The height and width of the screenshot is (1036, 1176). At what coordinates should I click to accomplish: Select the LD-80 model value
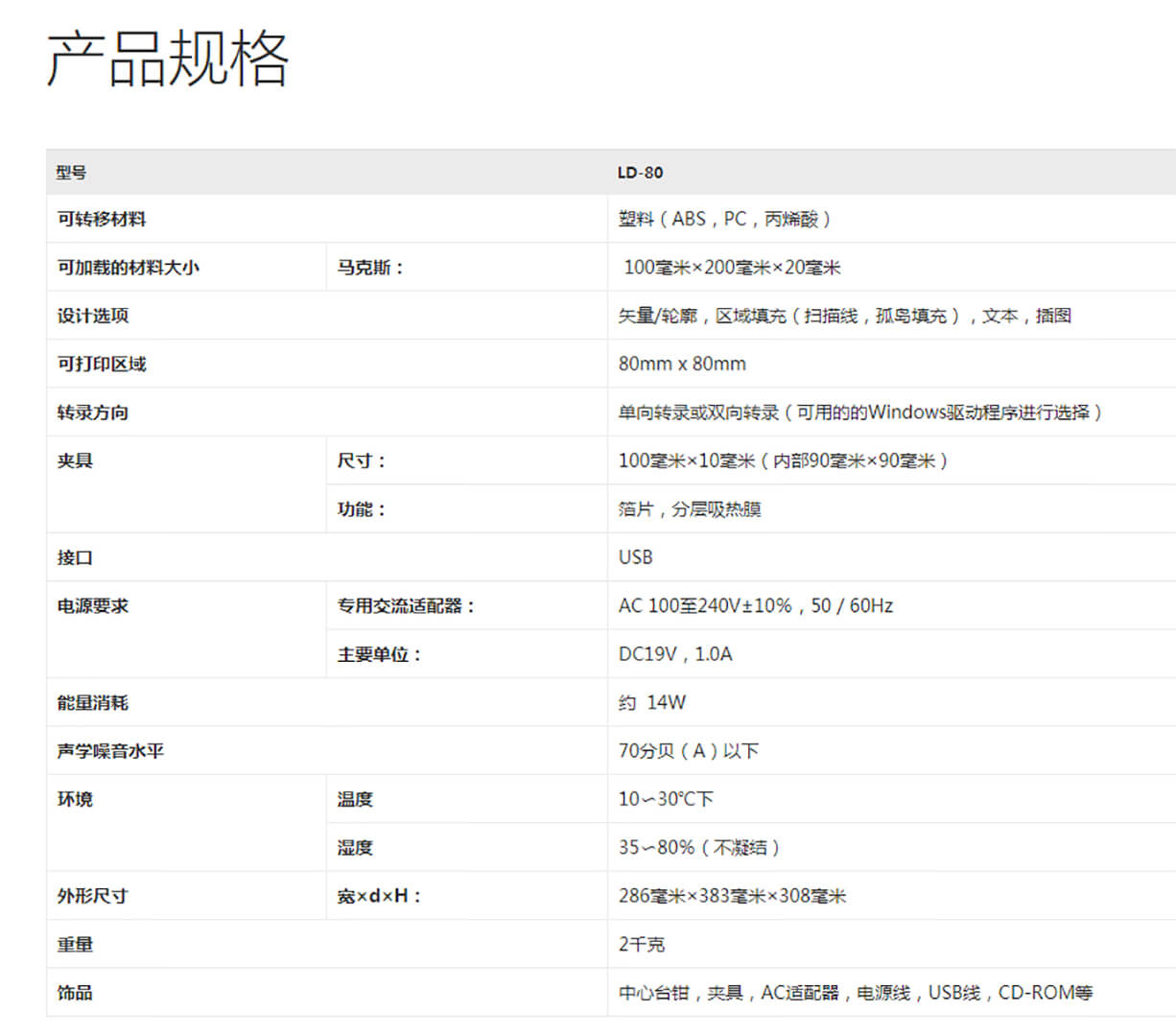point(640,173)
